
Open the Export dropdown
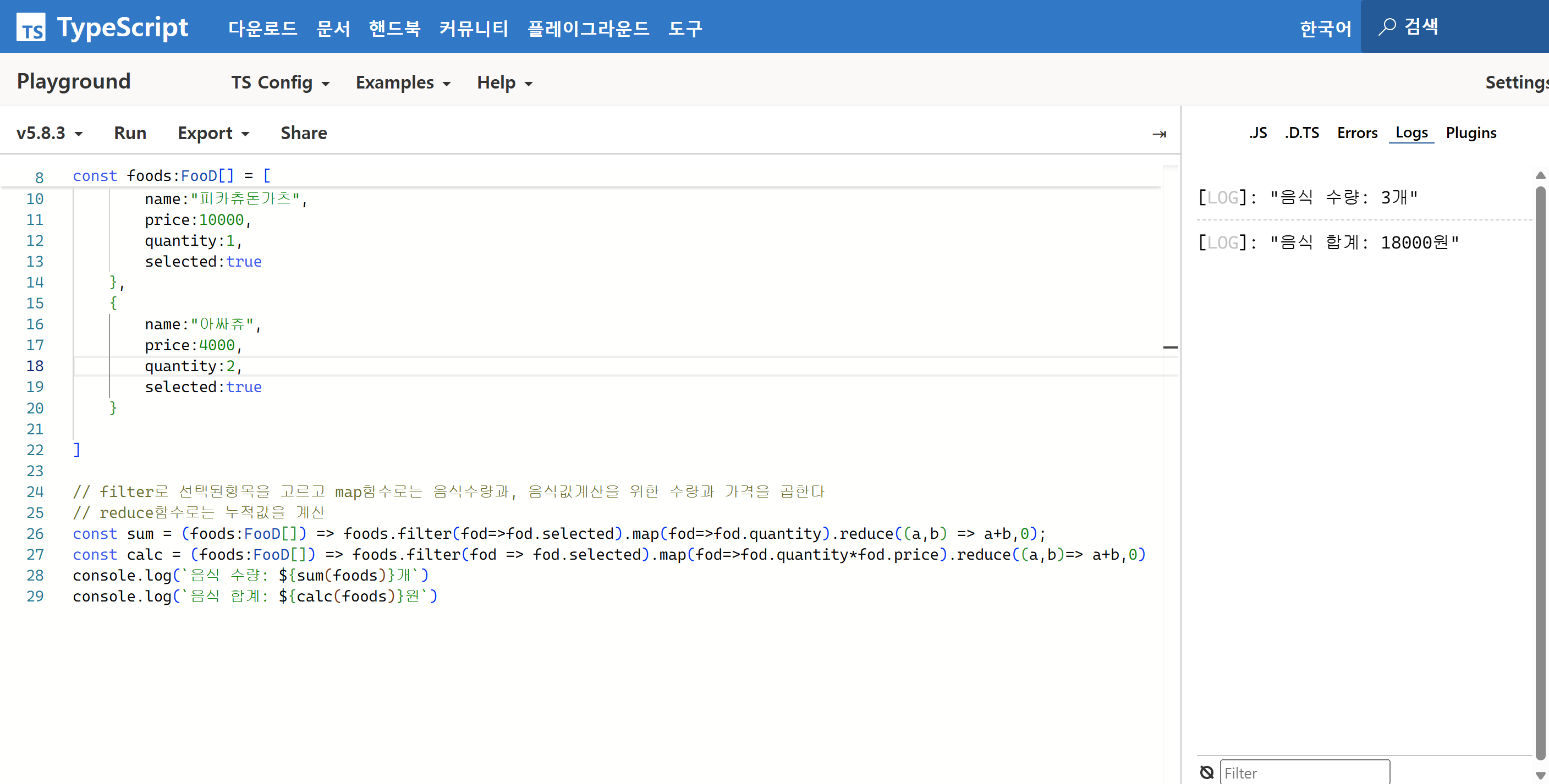point(213,133)
